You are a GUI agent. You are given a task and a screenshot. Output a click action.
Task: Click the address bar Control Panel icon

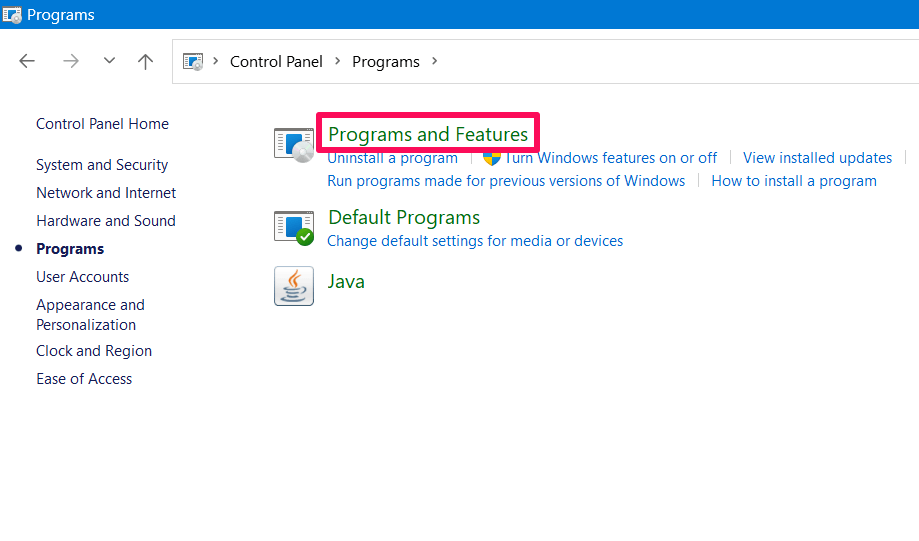click(193, 62)
